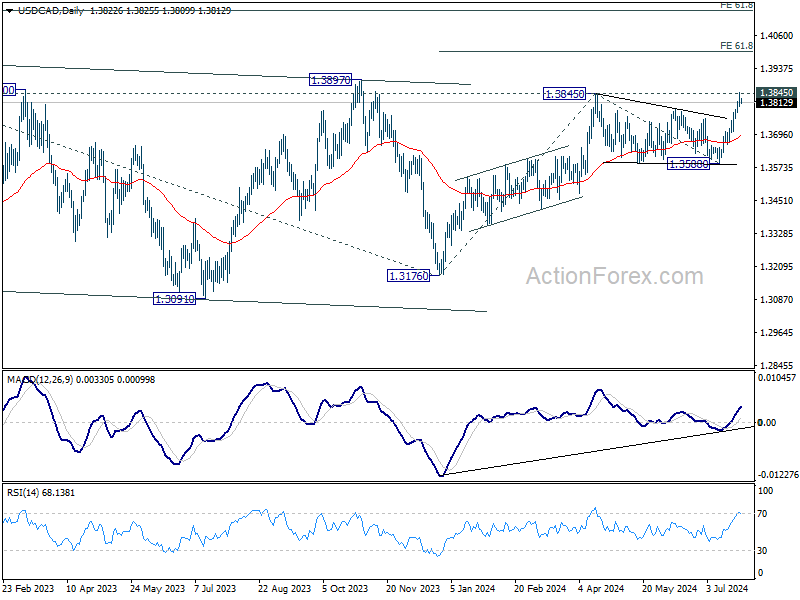Select the 3 Jul 2024 date marker
Viewport: 800px width, 600px height.
[727, 588]
